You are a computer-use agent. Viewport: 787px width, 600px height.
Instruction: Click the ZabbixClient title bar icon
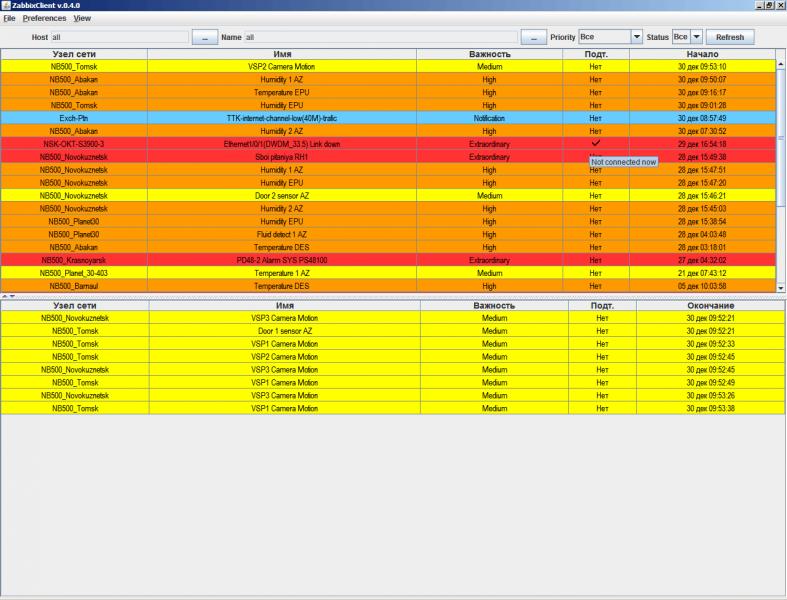click(x=6, y=5)
